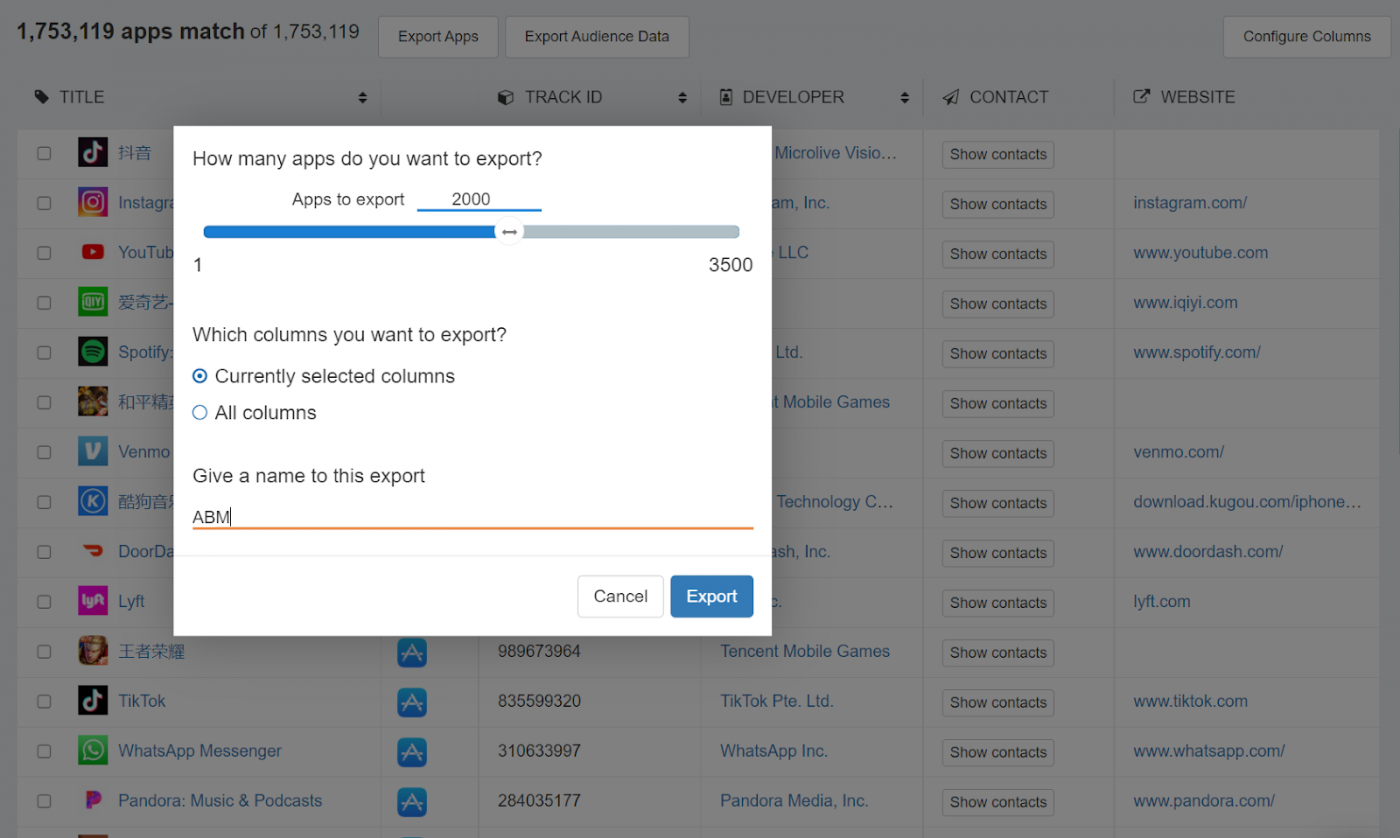
Task: Click the App Store icon next to WhatsApp Messenger
Action: click(412, 751)
